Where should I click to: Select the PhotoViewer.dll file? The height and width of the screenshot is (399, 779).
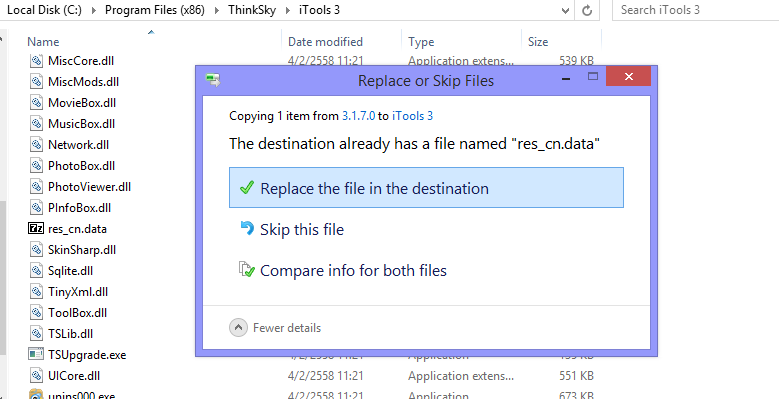89,187
